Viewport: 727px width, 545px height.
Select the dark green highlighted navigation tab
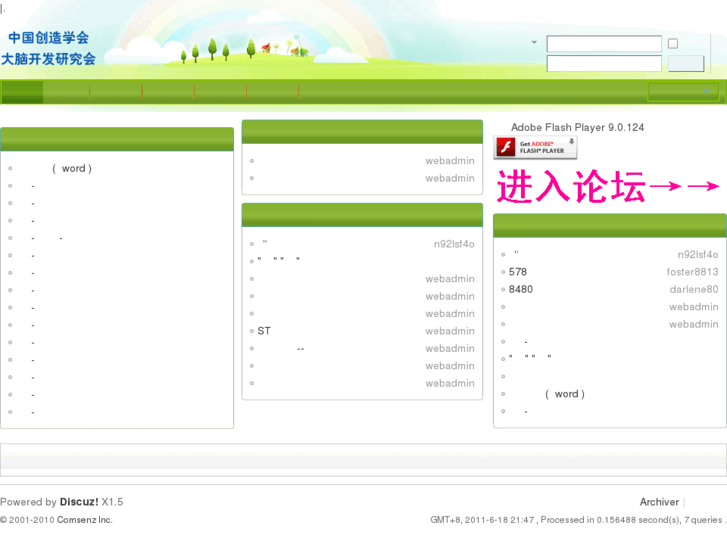[x=22, y=92]
